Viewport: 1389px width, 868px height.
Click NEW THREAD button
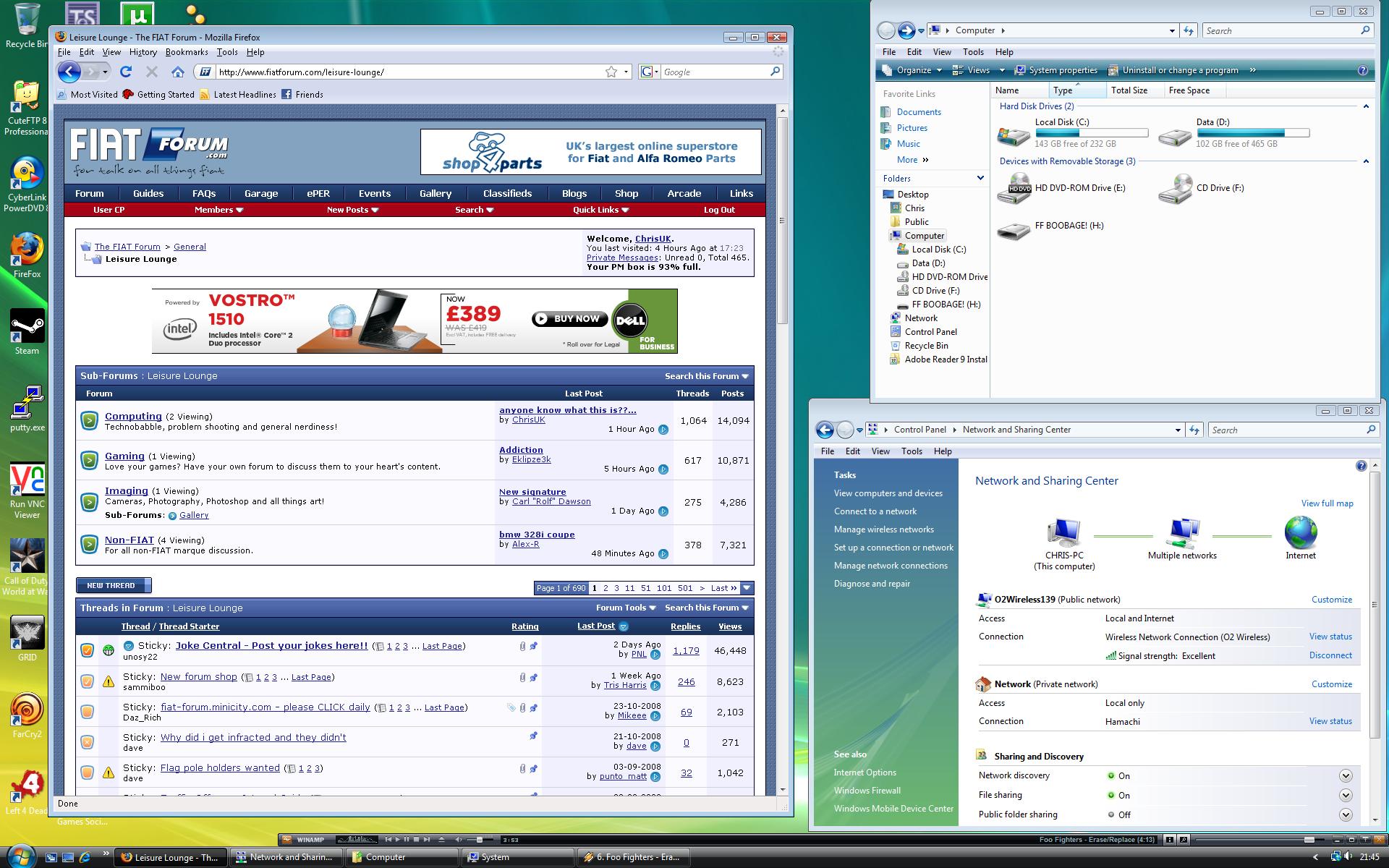coord(114,585)
